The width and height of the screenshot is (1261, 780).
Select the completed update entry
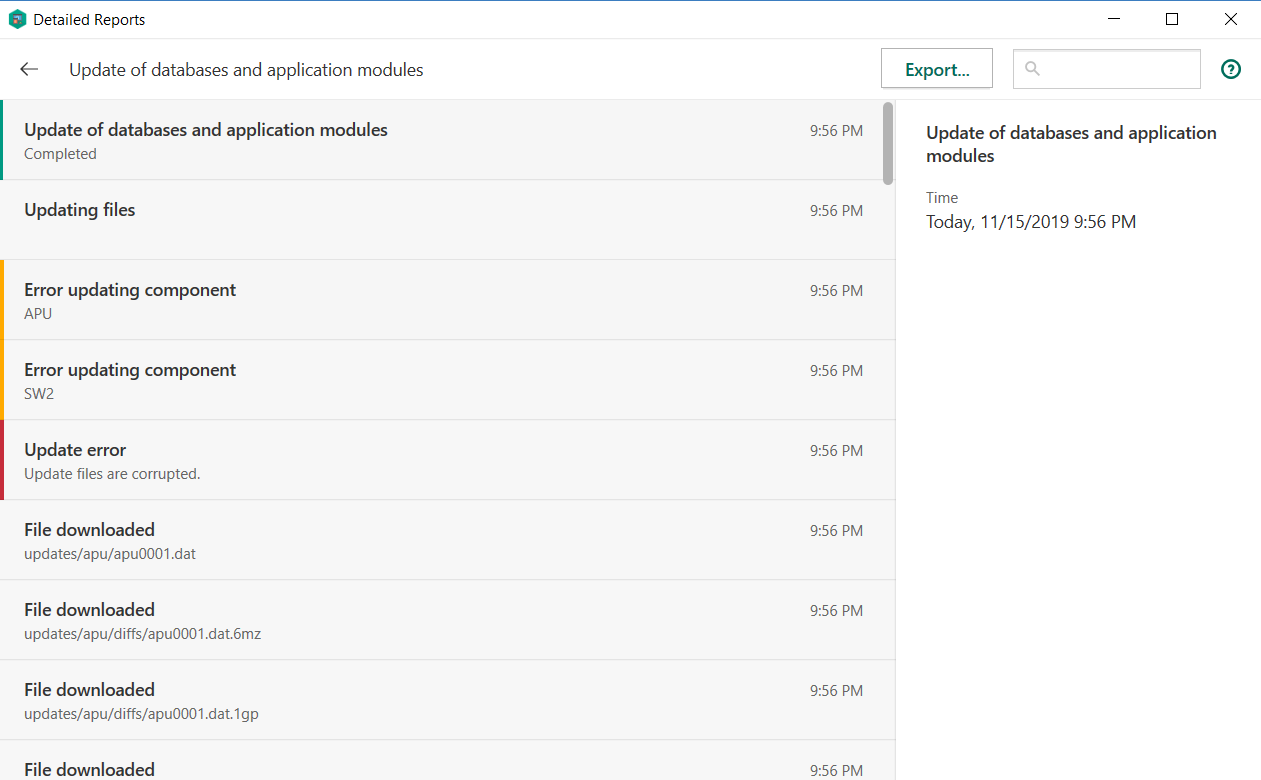(440, 140)
